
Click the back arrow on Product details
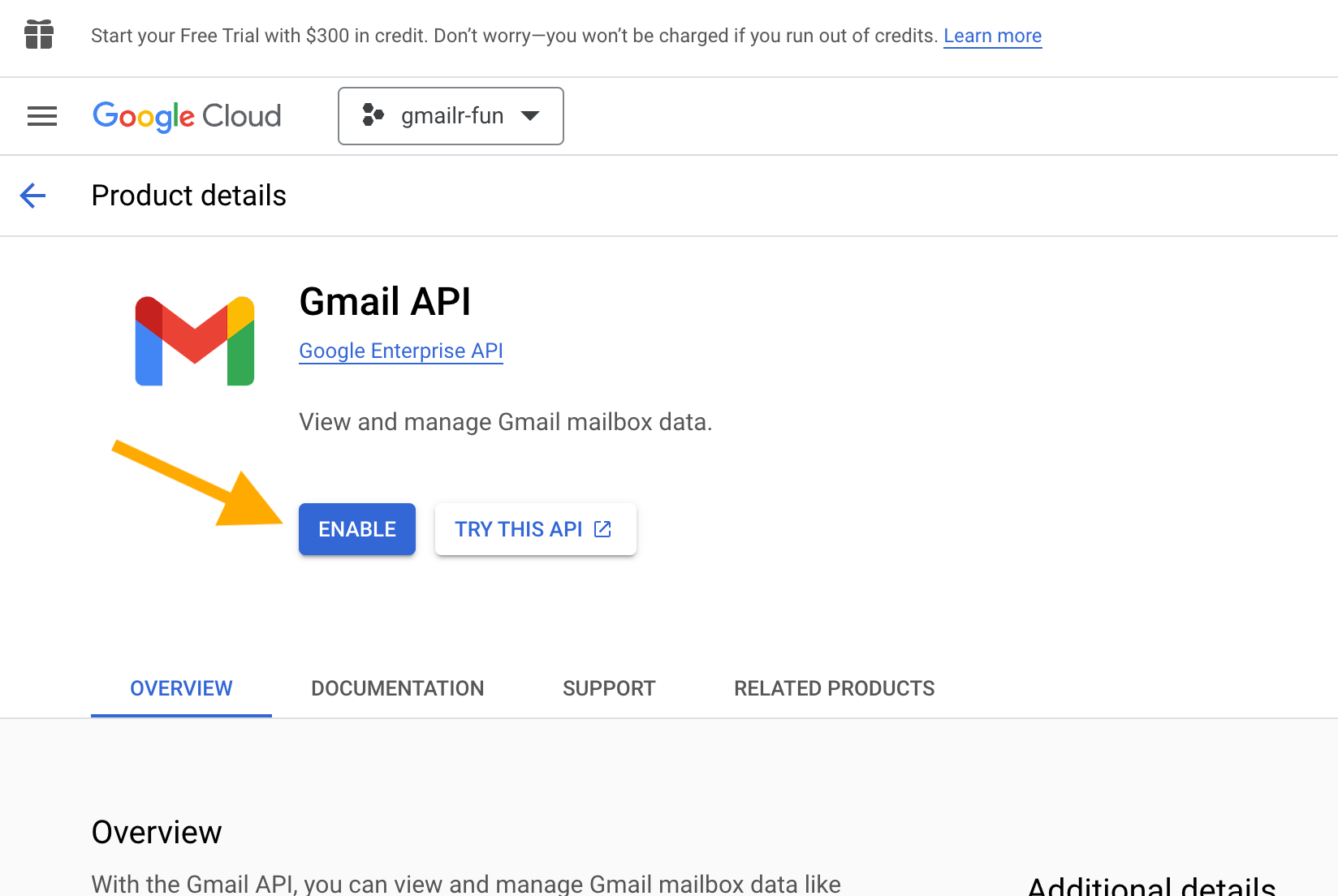32,196
